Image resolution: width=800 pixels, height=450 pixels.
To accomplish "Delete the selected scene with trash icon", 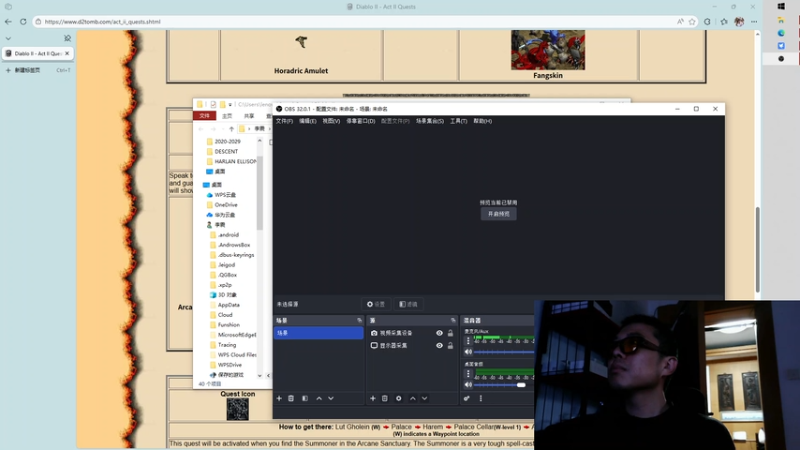I will (x=291, y=398).
